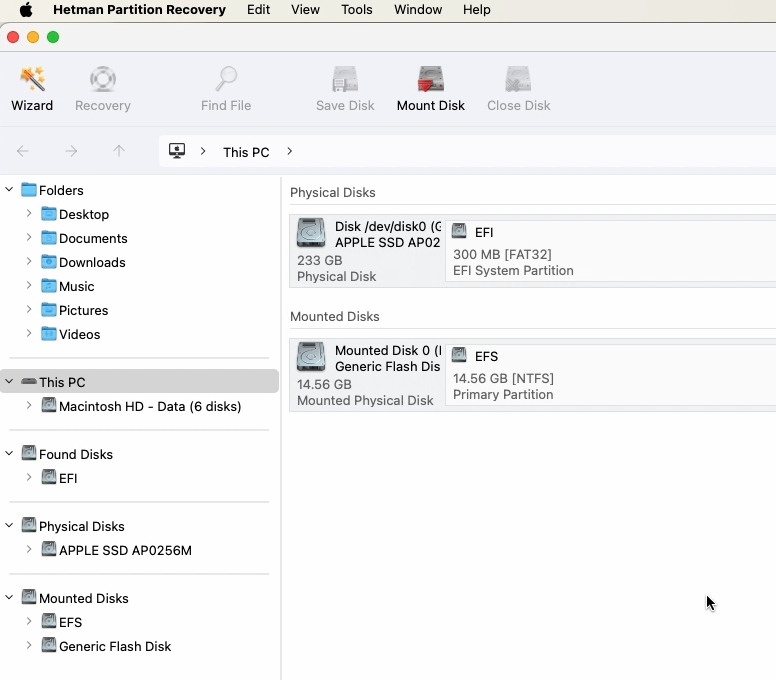The width and height of the screenshot is (776, 680).
Task: Collapse the Folders tree section
Action: pos(9,190)
